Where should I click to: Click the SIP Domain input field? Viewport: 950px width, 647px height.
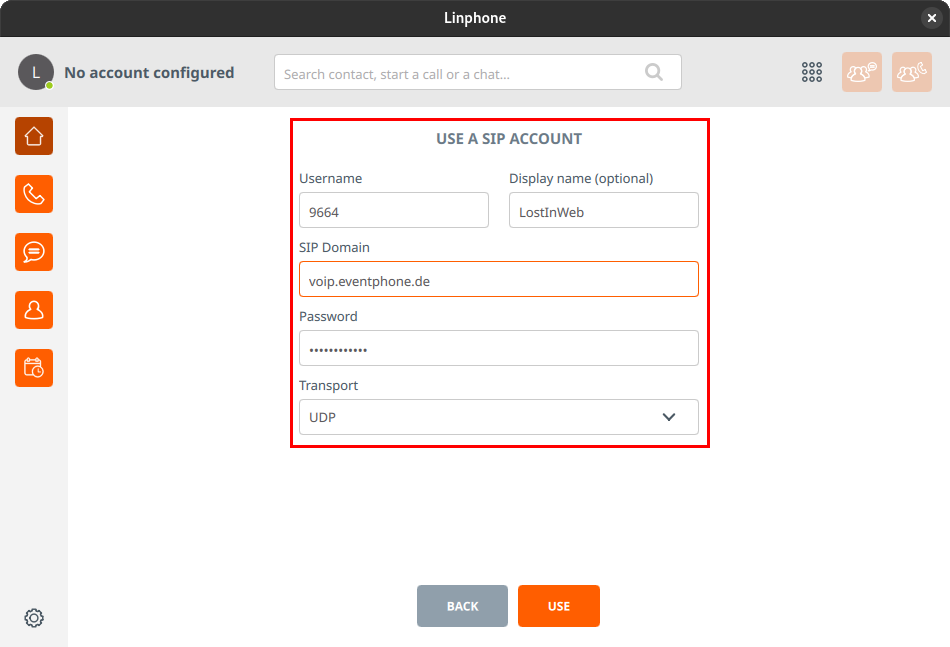[x=499, y=279]
